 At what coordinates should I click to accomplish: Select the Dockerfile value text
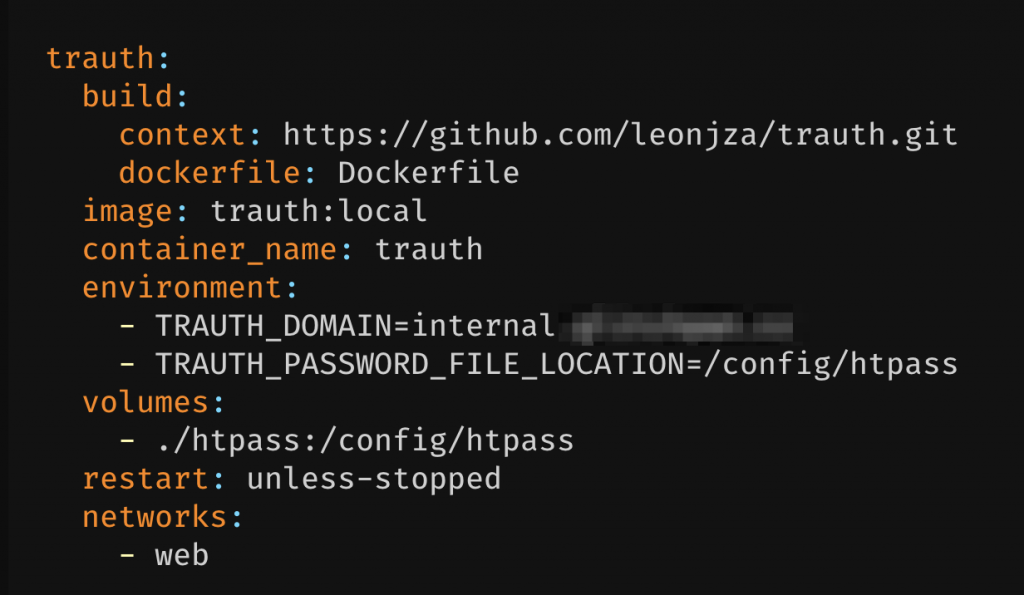(x=428, y=173)
